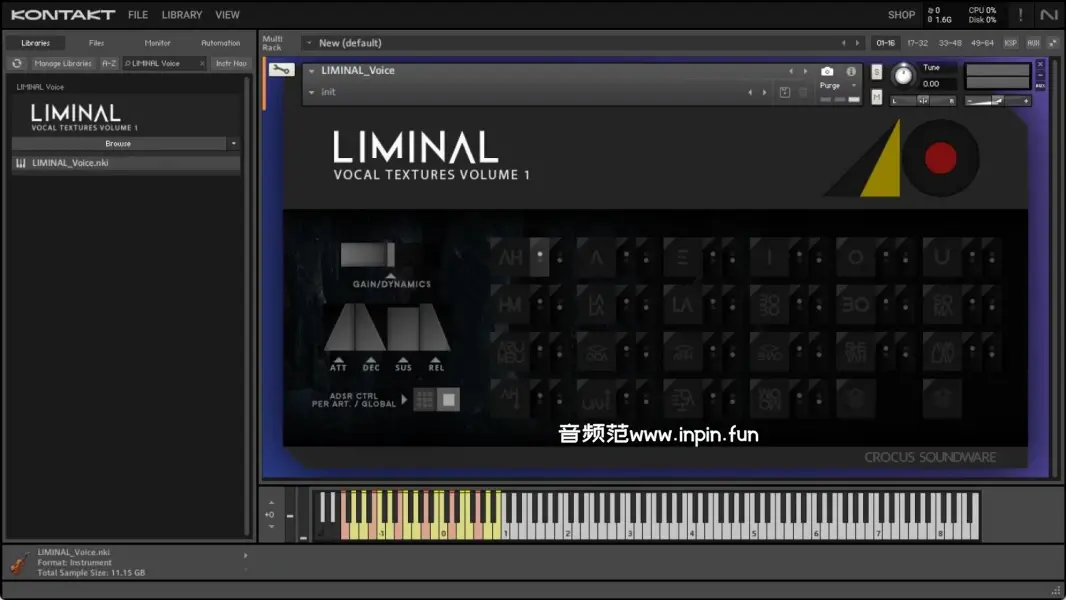Toggle the KSP multi script editor
The height and width of the screenshot is (600, 1066).
1011,43
